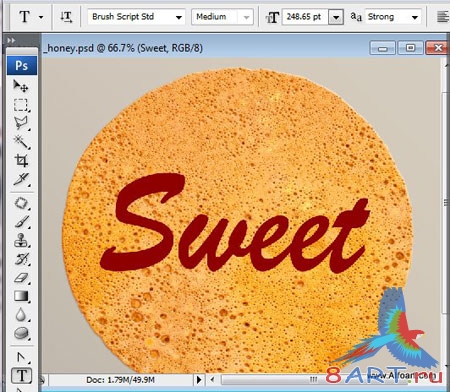Select the Rectangular Marquee tool

(x=21, y=105)
